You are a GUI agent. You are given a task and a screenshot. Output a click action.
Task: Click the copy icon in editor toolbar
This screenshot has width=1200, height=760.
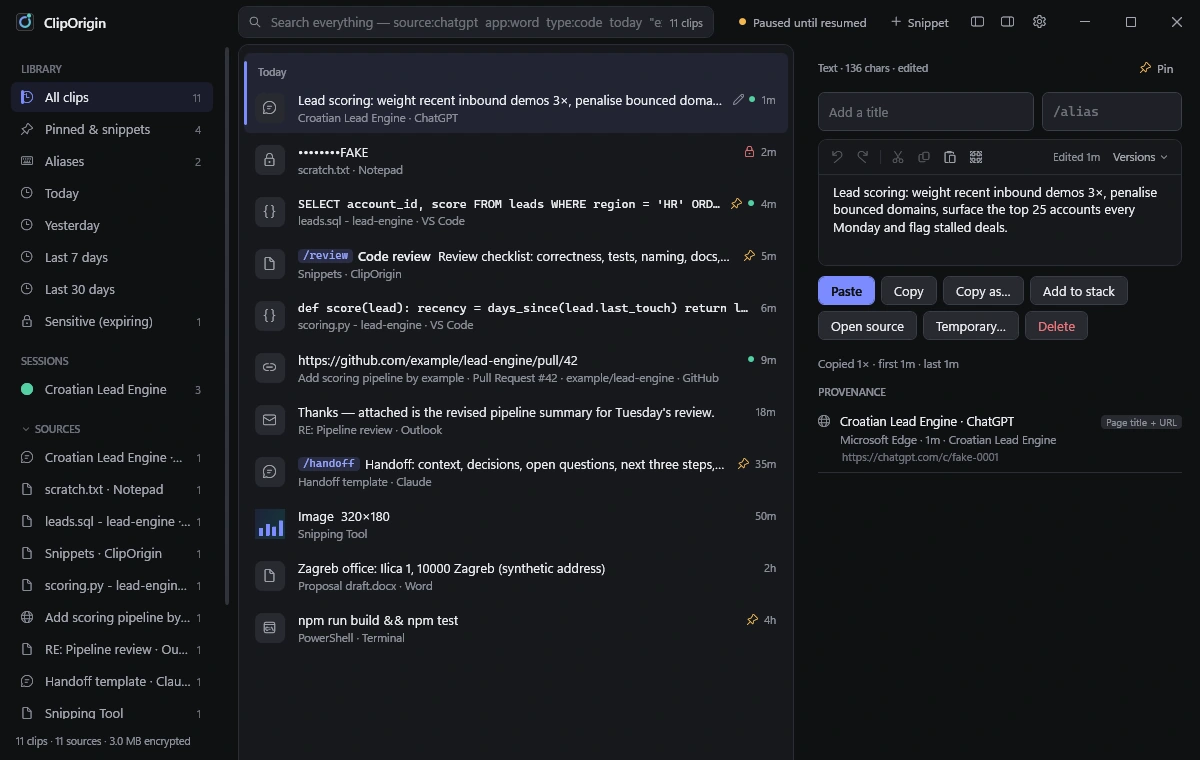924,157
